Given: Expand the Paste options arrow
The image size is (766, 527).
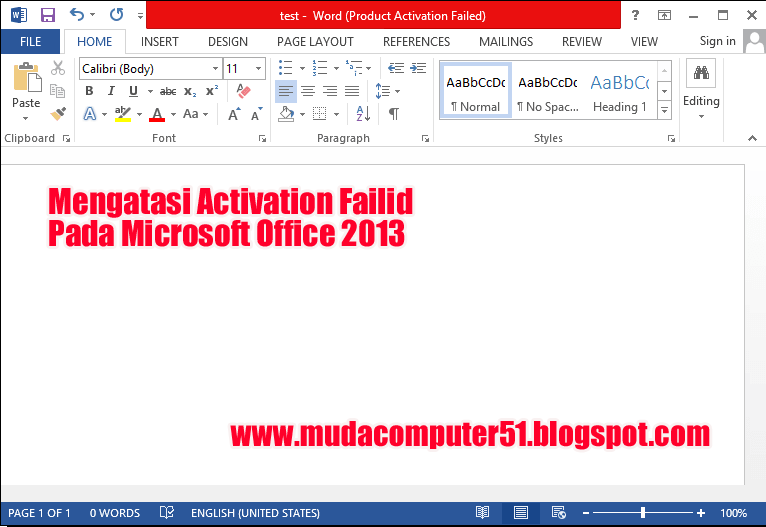Looking at the screenshot, I should point(25,118).
